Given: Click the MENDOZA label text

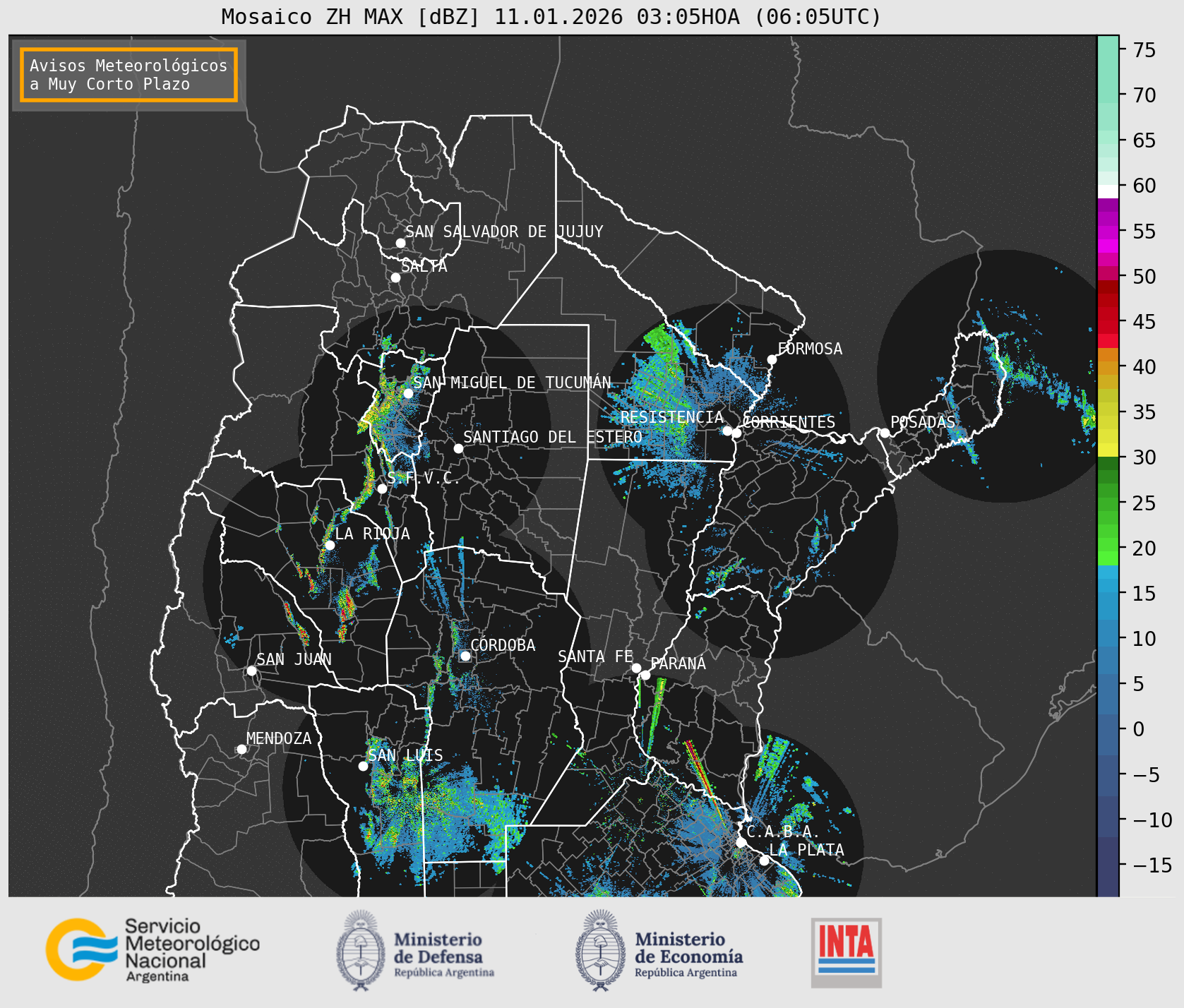Looking at the screenshot, I should tap(279, 738).
